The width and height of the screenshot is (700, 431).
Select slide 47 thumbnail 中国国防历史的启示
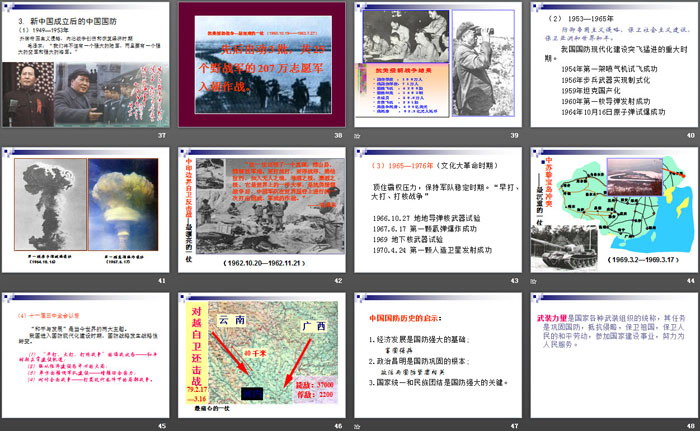[x=438, y=356]
